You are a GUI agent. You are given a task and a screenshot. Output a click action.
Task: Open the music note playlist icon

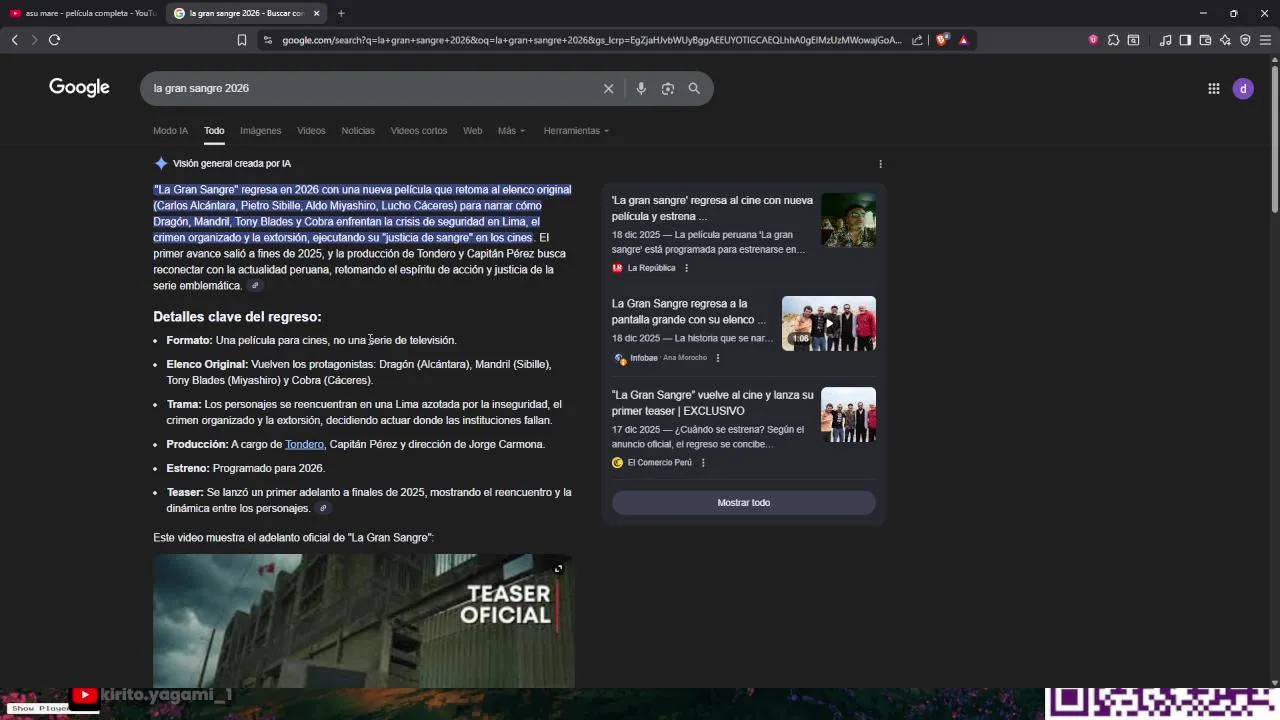[1165, 40]
